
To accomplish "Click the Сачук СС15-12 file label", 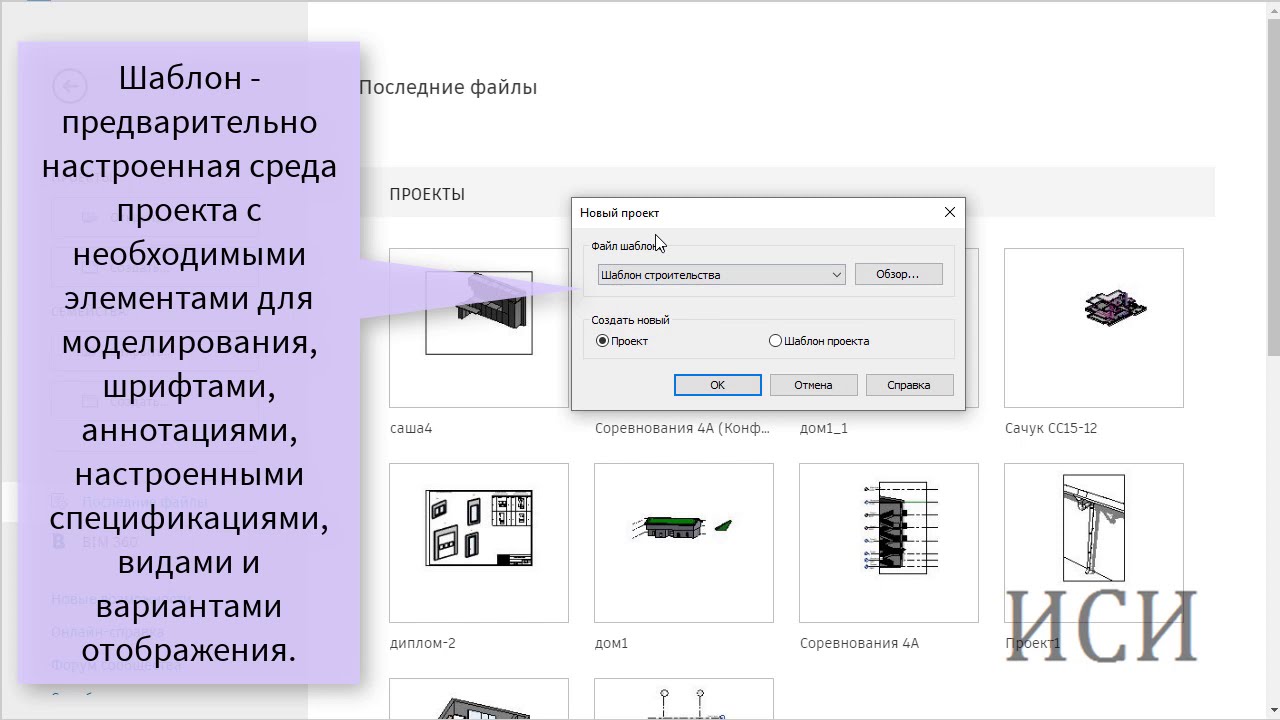I will [1051, 428].
